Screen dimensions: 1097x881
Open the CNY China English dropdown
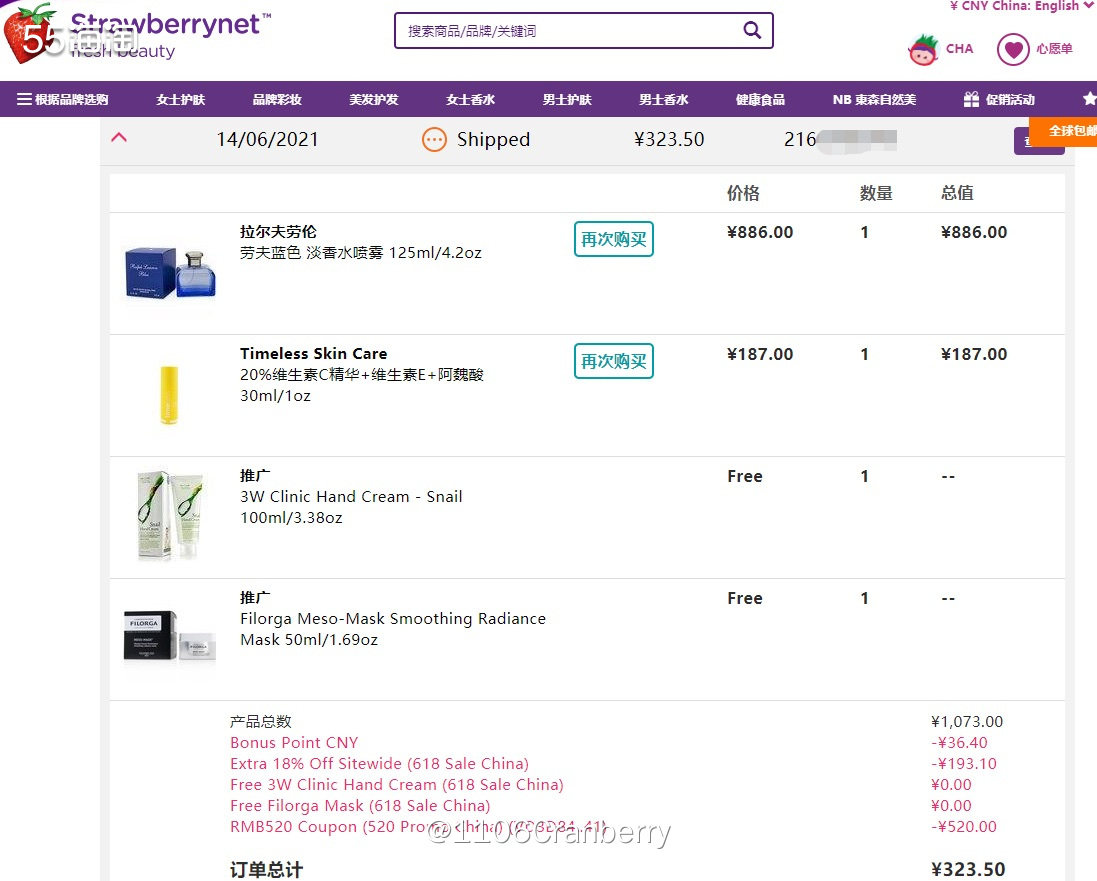(1021, 6)
